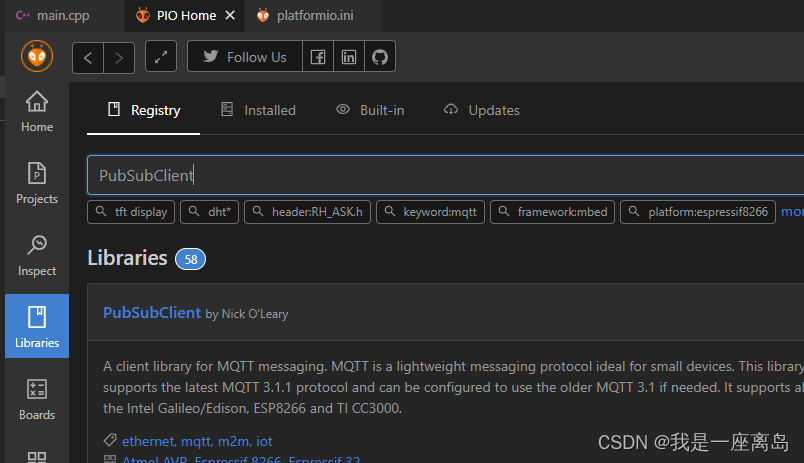Open the PubSubClient library link
The height and width of the screenshot is (463, 804).
(x=152, y=312)
